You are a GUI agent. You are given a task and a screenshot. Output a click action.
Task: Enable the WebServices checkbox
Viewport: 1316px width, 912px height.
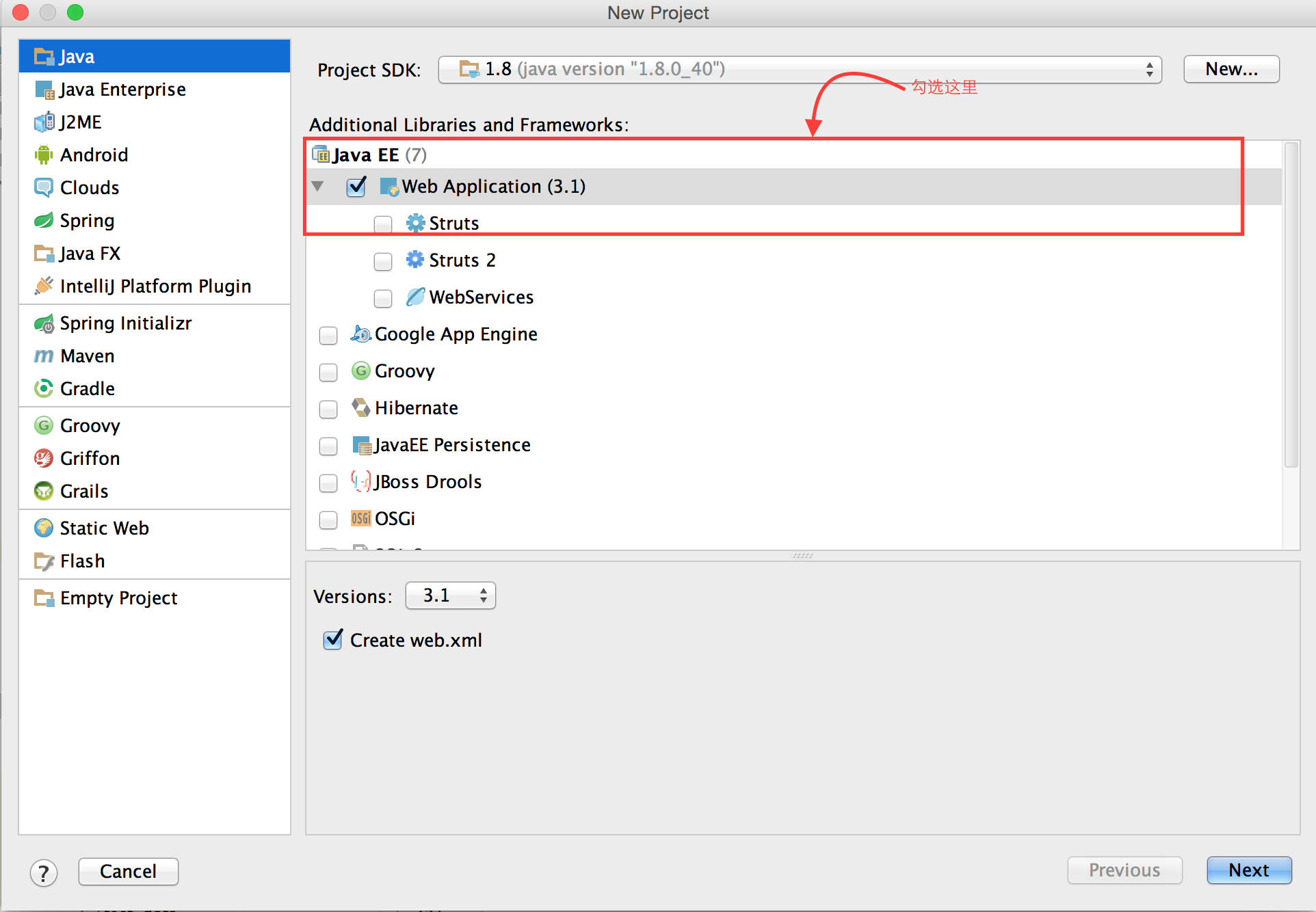click(x=383, y=298)
